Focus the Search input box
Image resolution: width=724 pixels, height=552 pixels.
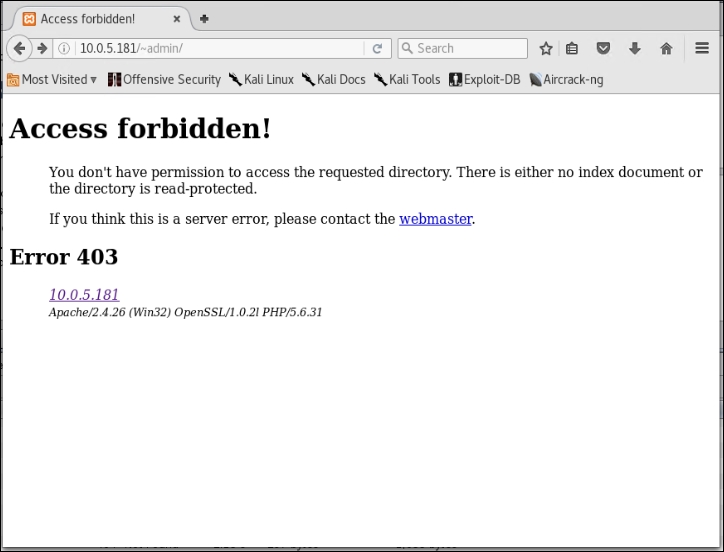point(462,48)
